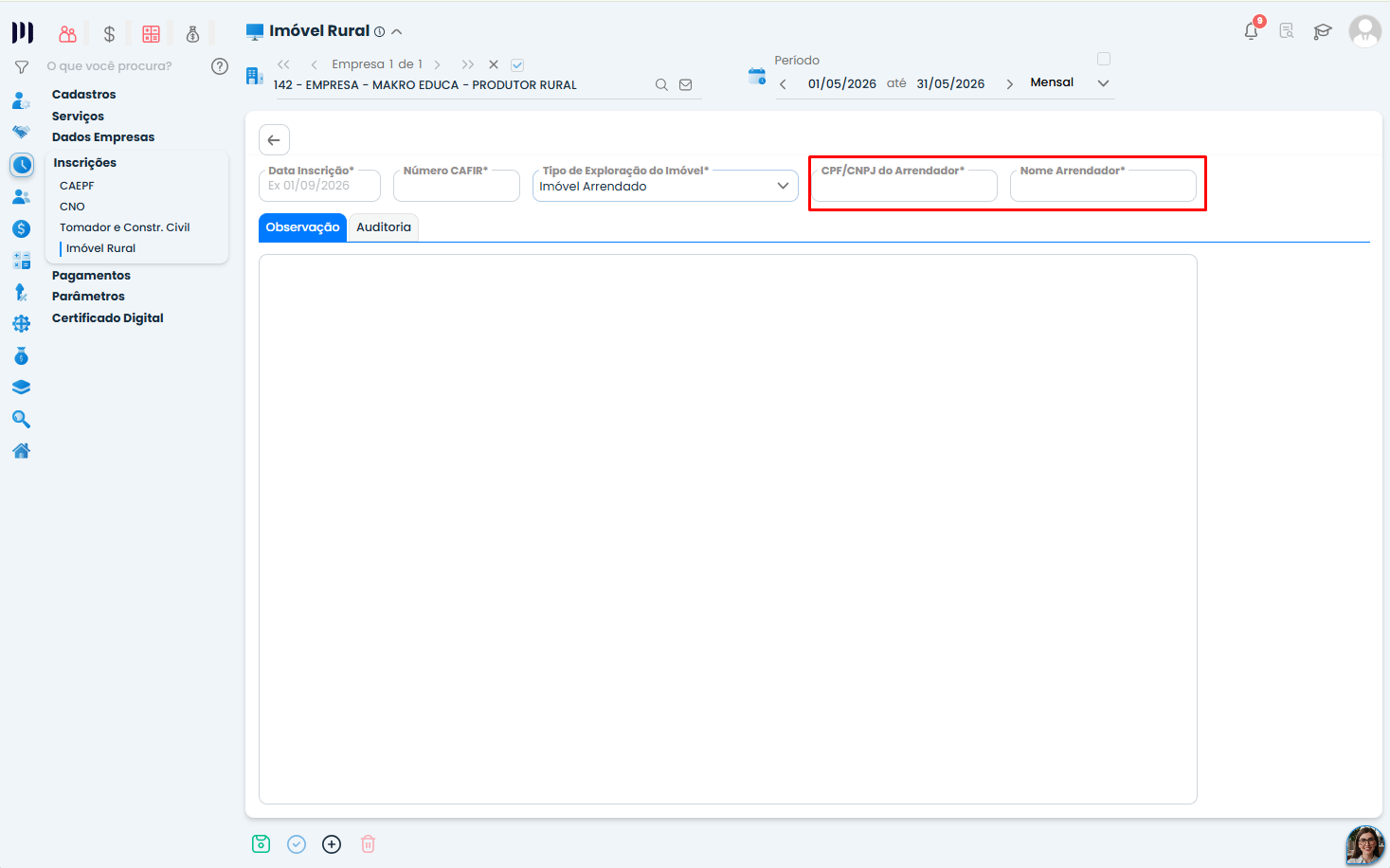This screenshot has height=868, width=1390.
Task: Open the Cadastros menu
Action: click(x=84, y=95)
